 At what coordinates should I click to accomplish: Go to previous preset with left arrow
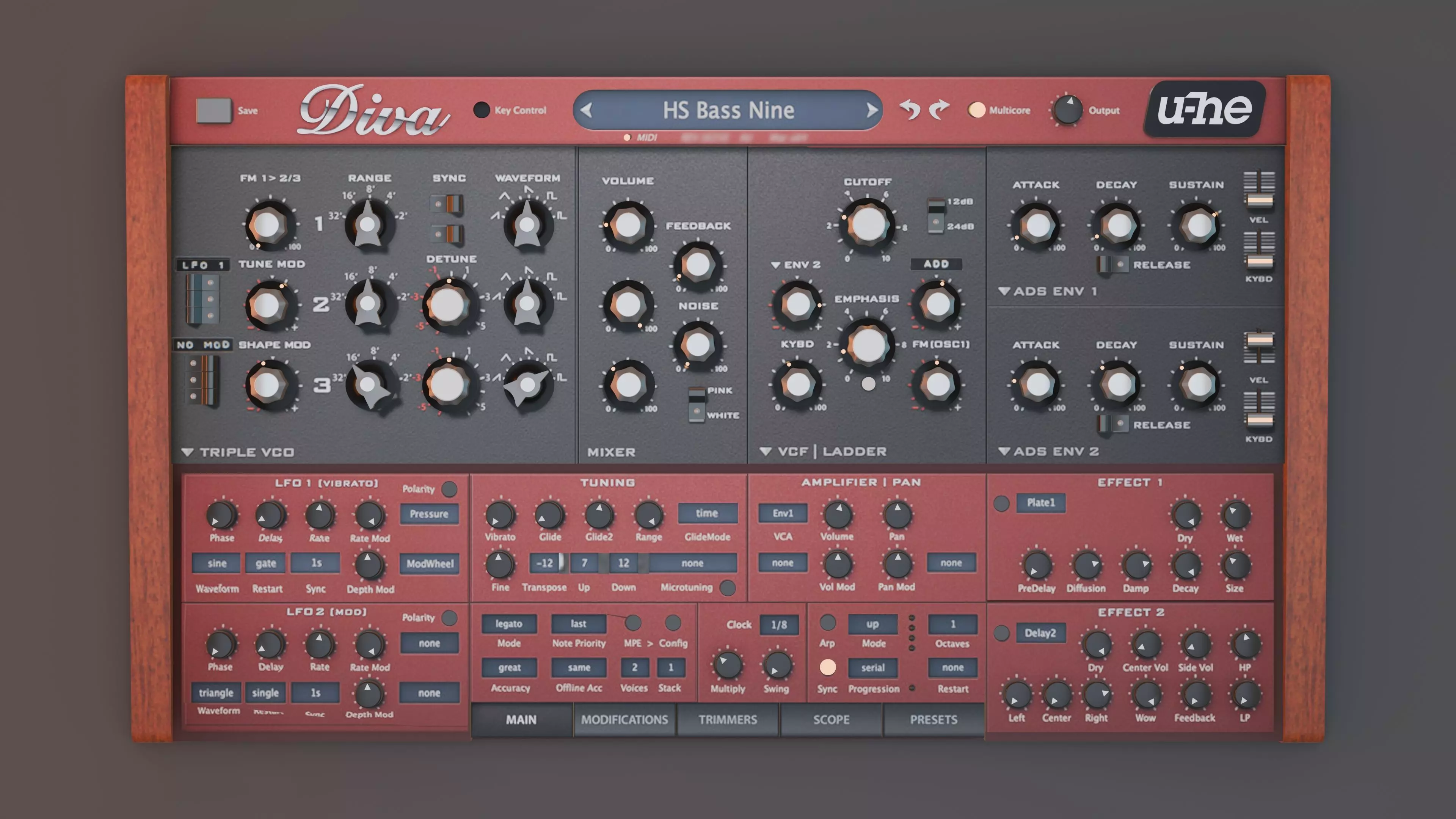coord(586,110)
